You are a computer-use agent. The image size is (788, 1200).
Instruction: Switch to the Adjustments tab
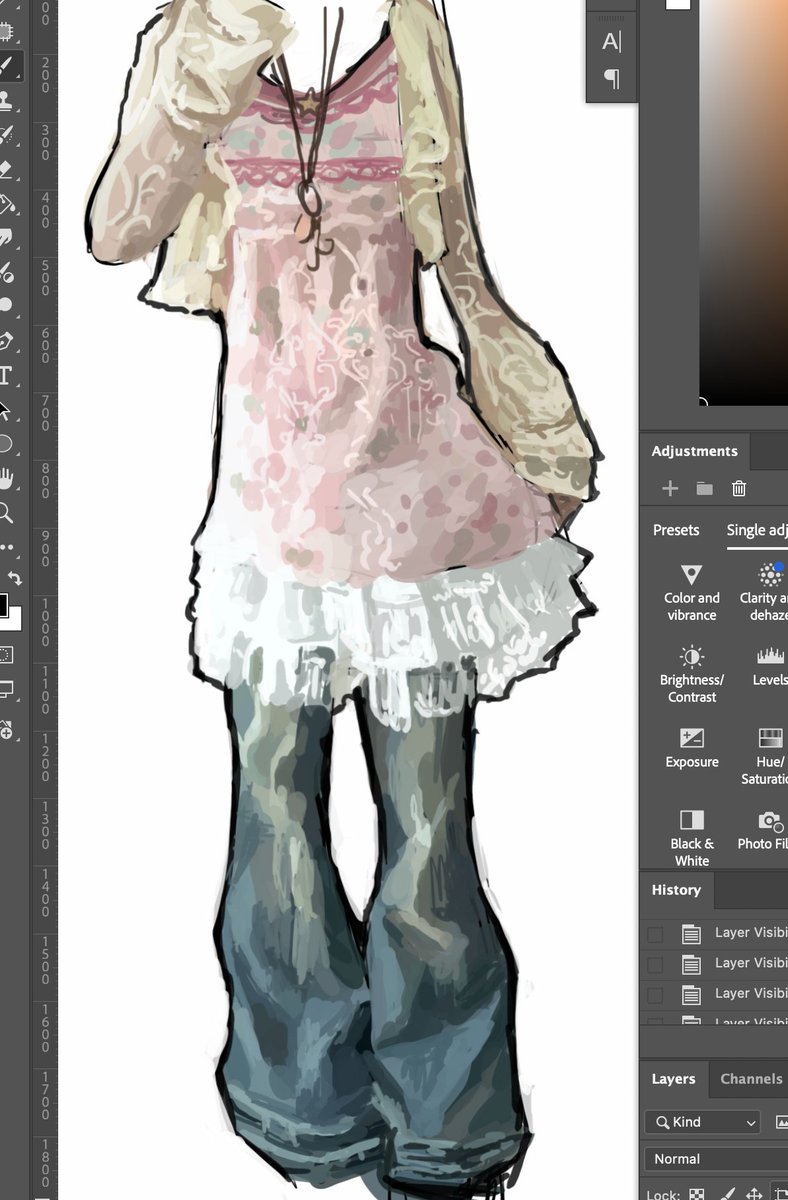point(694,451)
